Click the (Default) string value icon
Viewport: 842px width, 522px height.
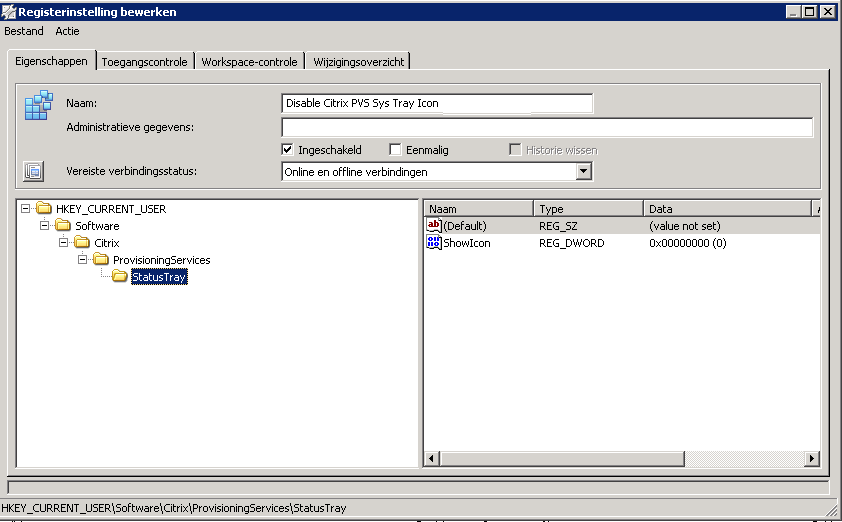433,225
